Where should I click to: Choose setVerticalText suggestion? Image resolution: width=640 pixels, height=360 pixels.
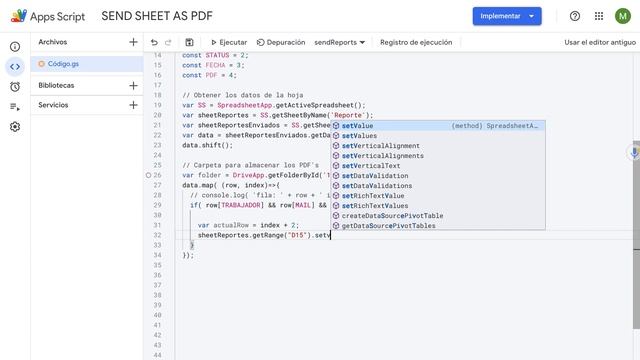tap(438, 166)
